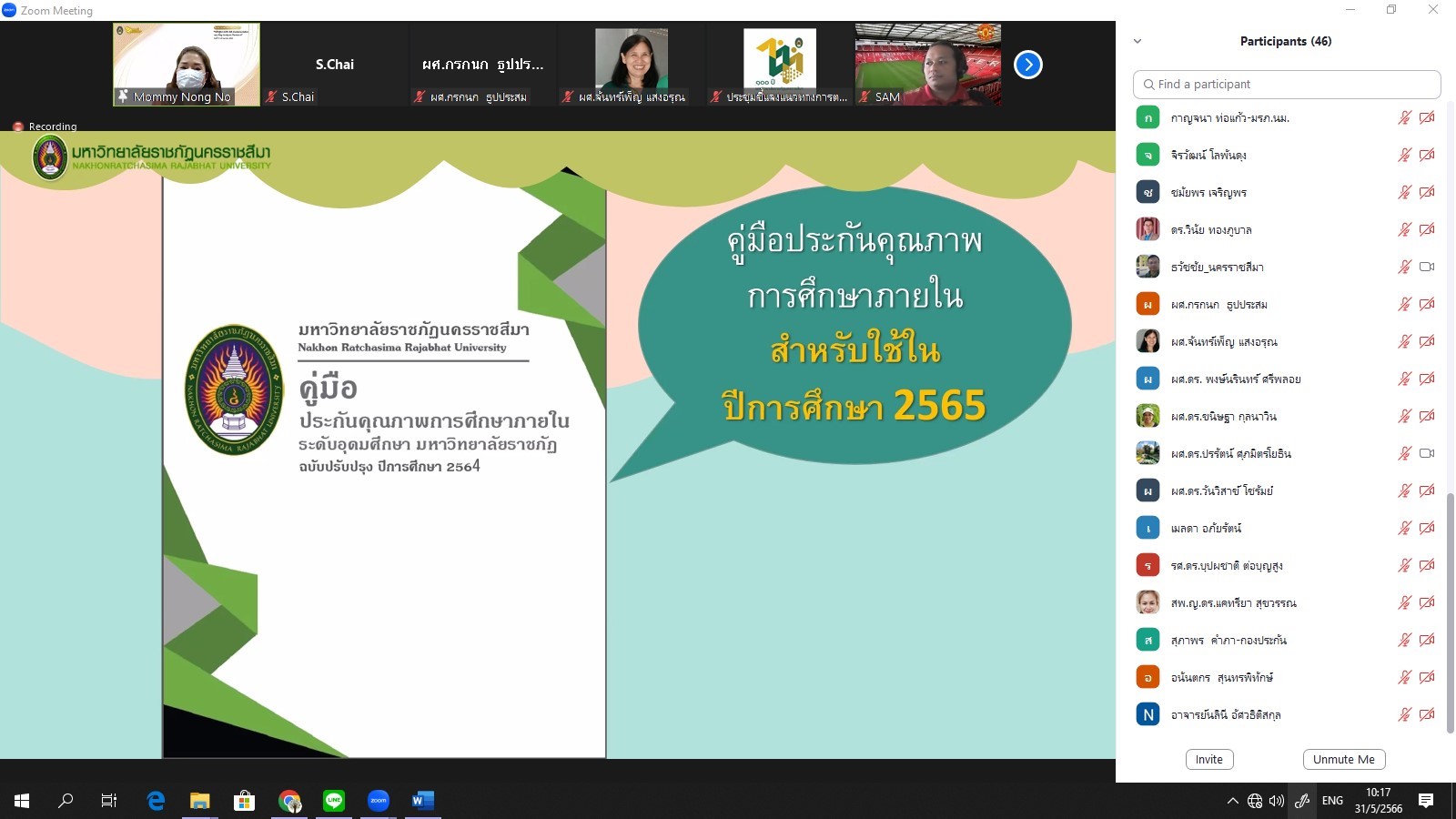Click the pin icon on Mommy Nong No's video

pos(123,96)
